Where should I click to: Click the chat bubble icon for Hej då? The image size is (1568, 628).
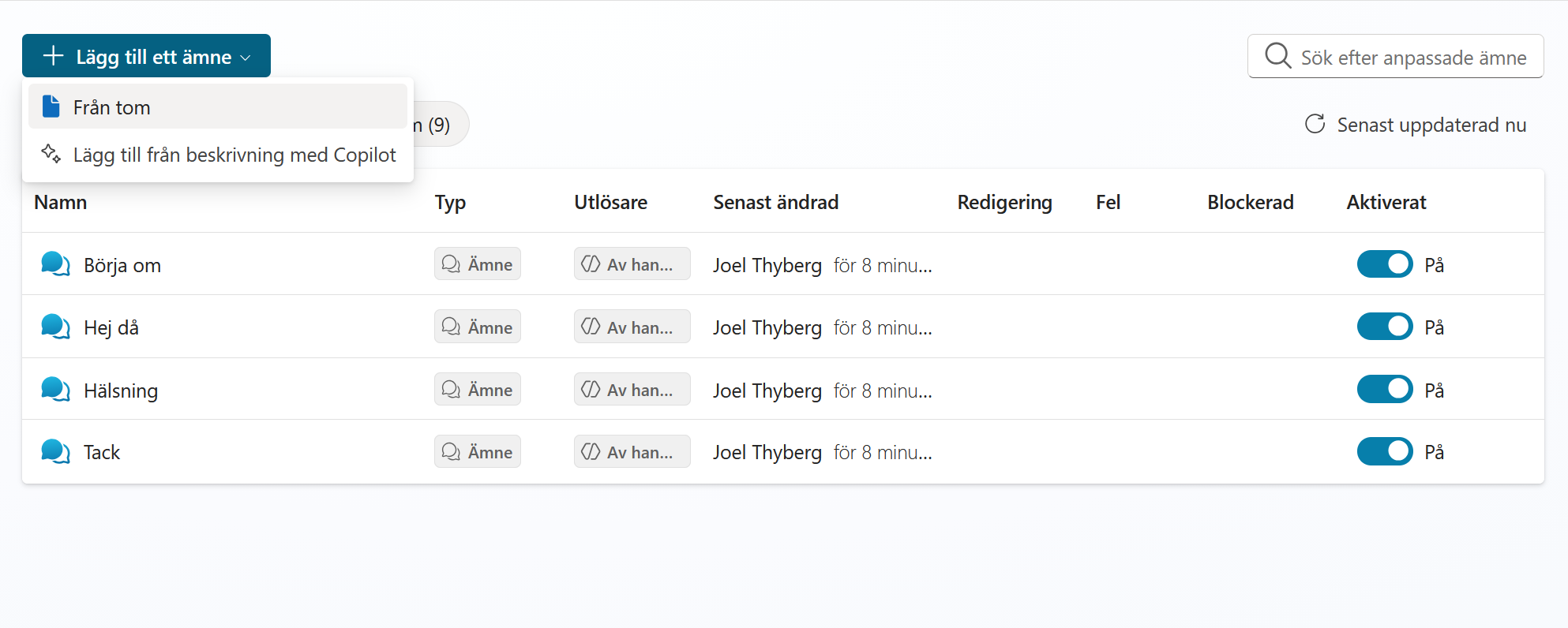pos(55,327)
